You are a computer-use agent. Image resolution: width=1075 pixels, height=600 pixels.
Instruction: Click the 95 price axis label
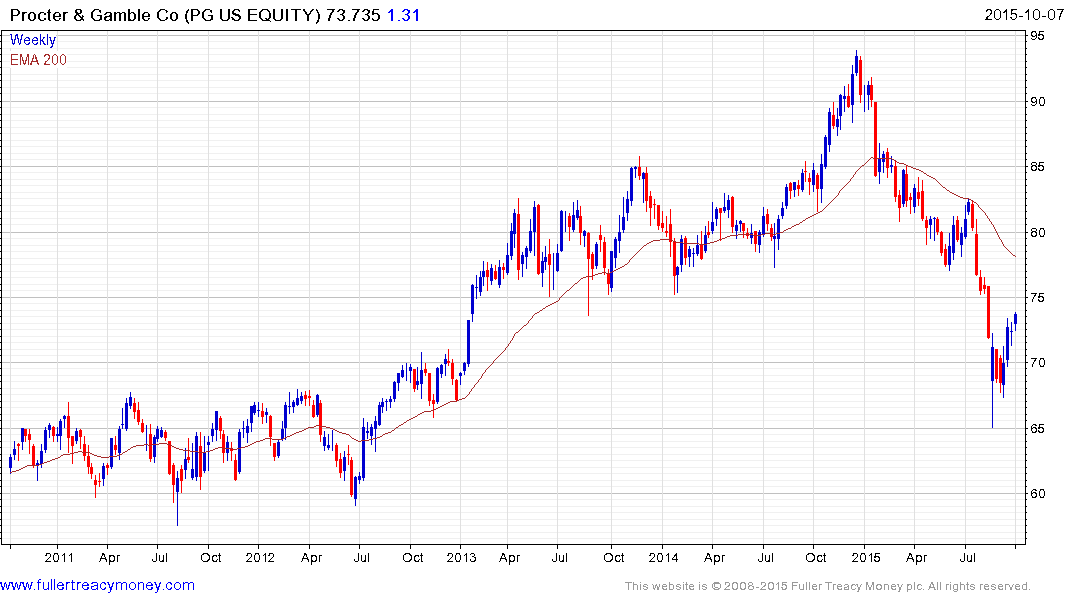1038,36
